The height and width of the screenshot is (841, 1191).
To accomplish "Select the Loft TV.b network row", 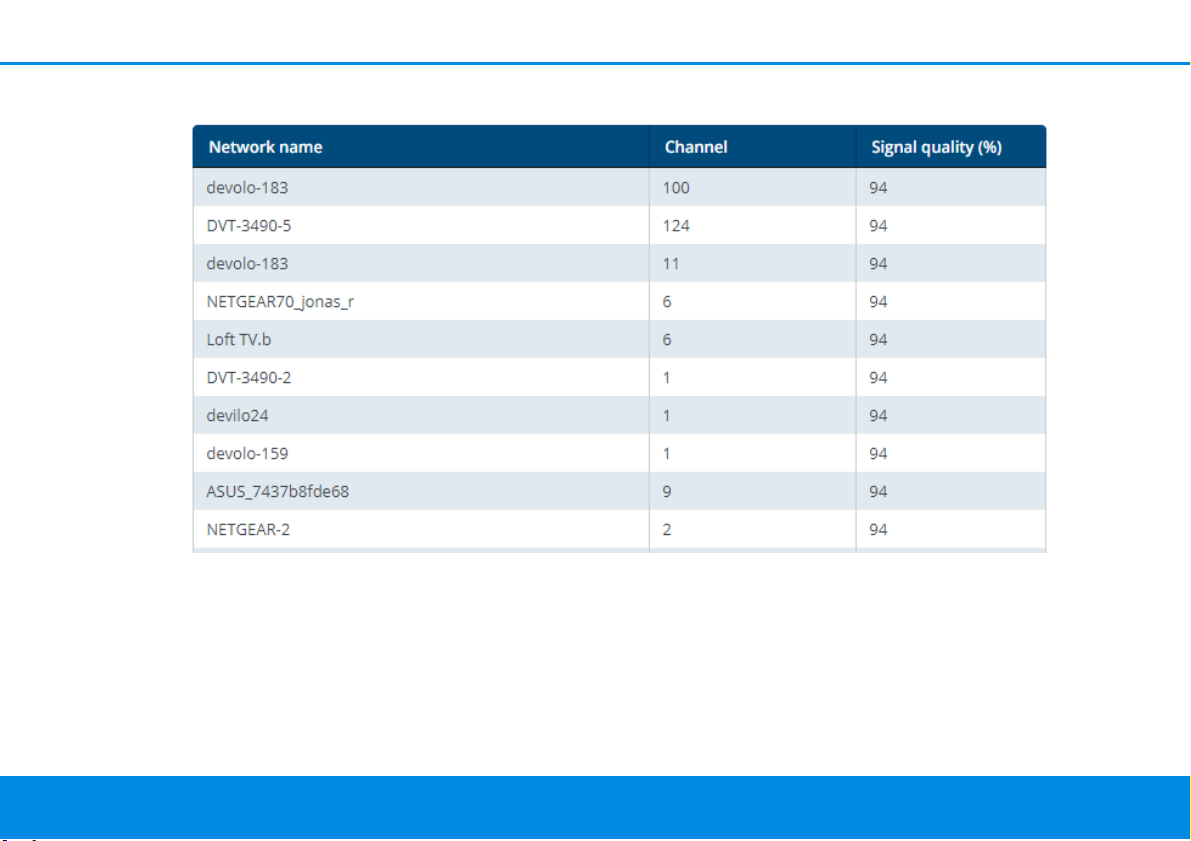I will pyautogui.click(x=619, y=340).
